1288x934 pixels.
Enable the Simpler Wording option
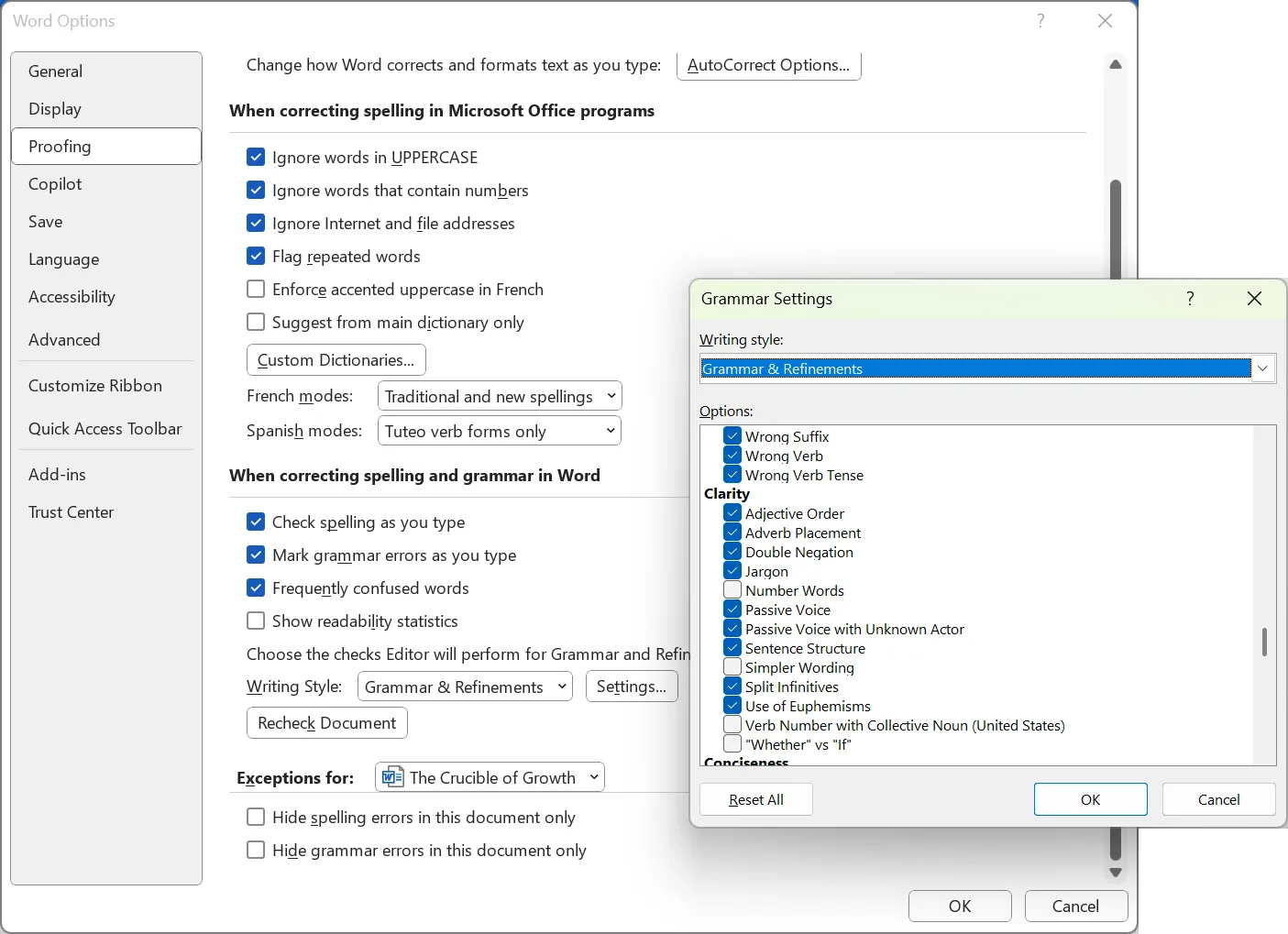click(732, 667)
